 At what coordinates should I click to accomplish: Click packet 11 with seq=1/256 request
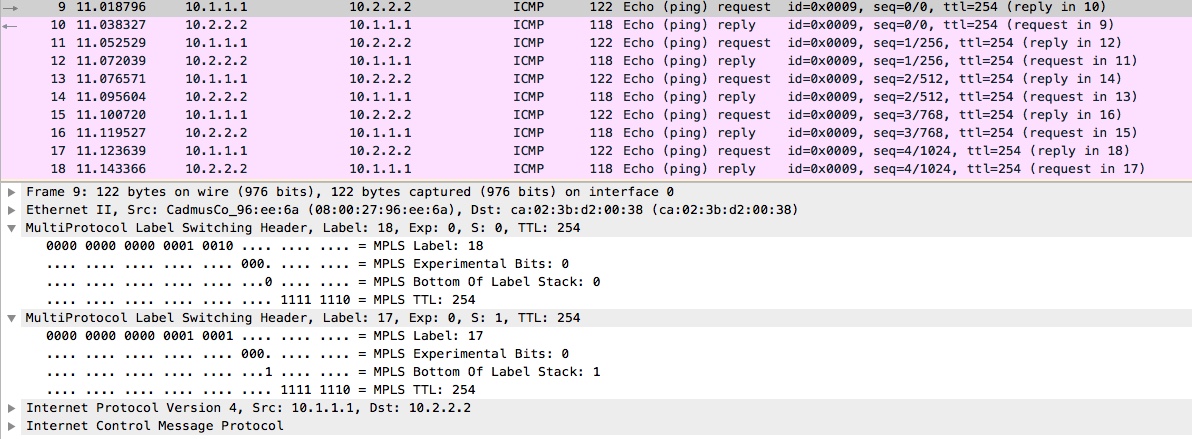click(400, 43)
